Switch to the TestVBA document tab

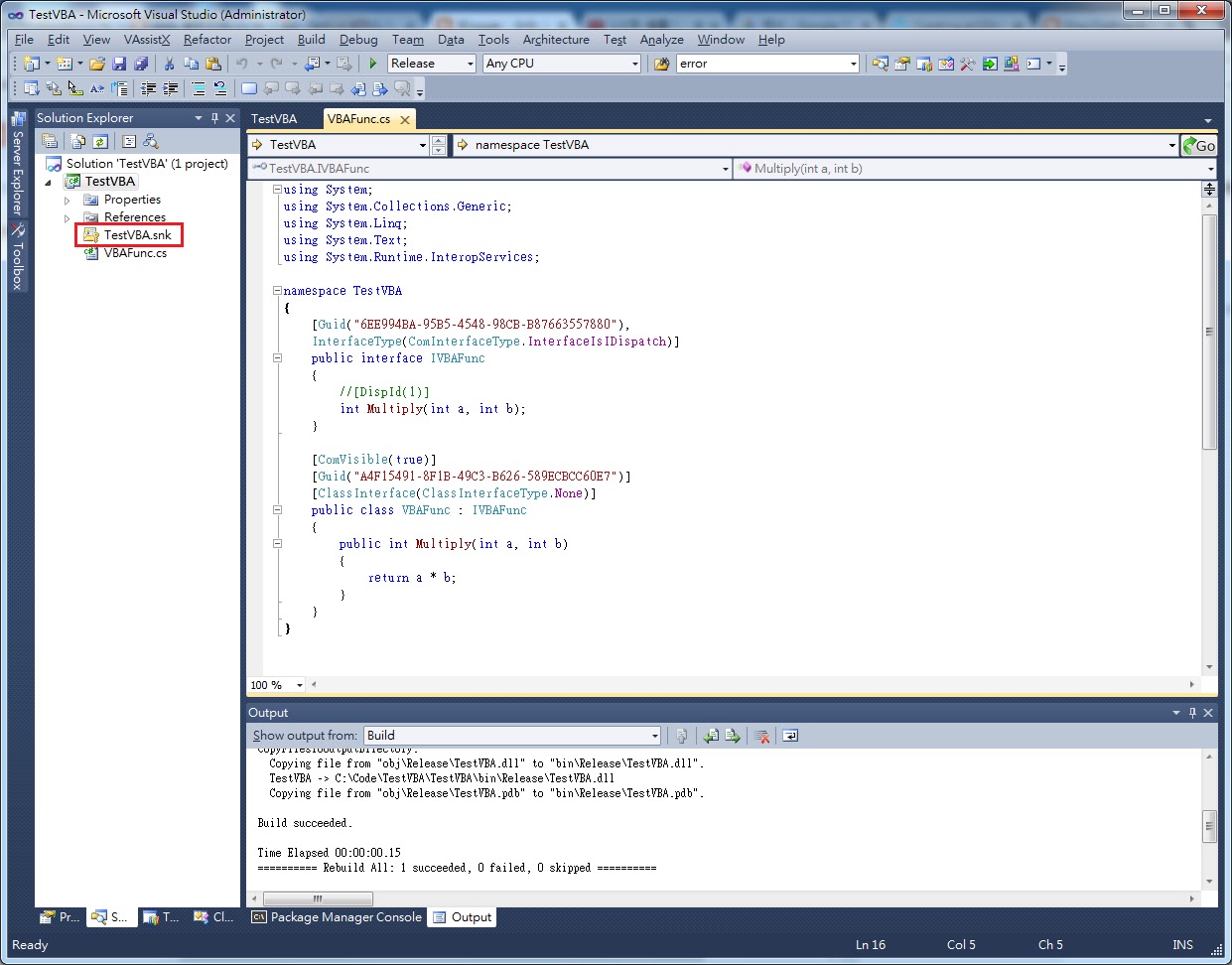pyautogui.click(x=274, y=119)
